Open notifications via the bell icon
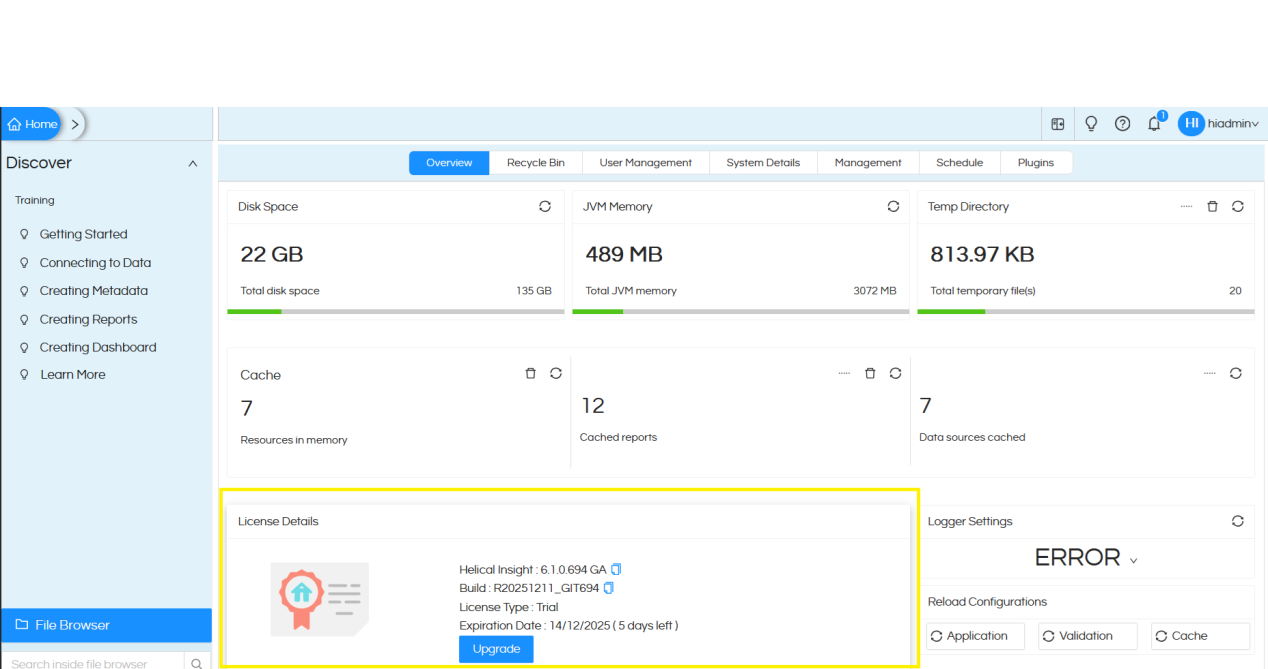The width and height of the screenshot is (1268, 669). point(1154,123)
